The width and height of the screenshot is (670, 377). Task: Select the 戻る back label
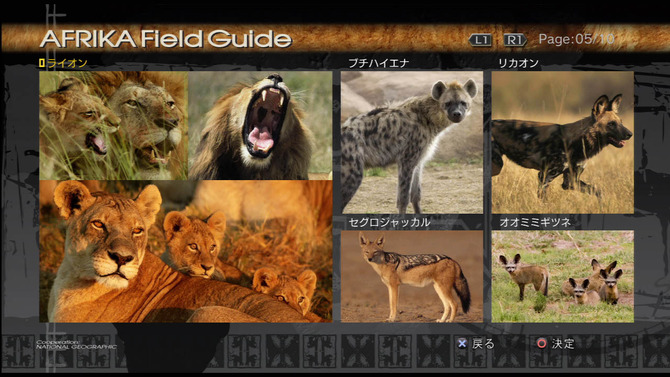(483, 344)
